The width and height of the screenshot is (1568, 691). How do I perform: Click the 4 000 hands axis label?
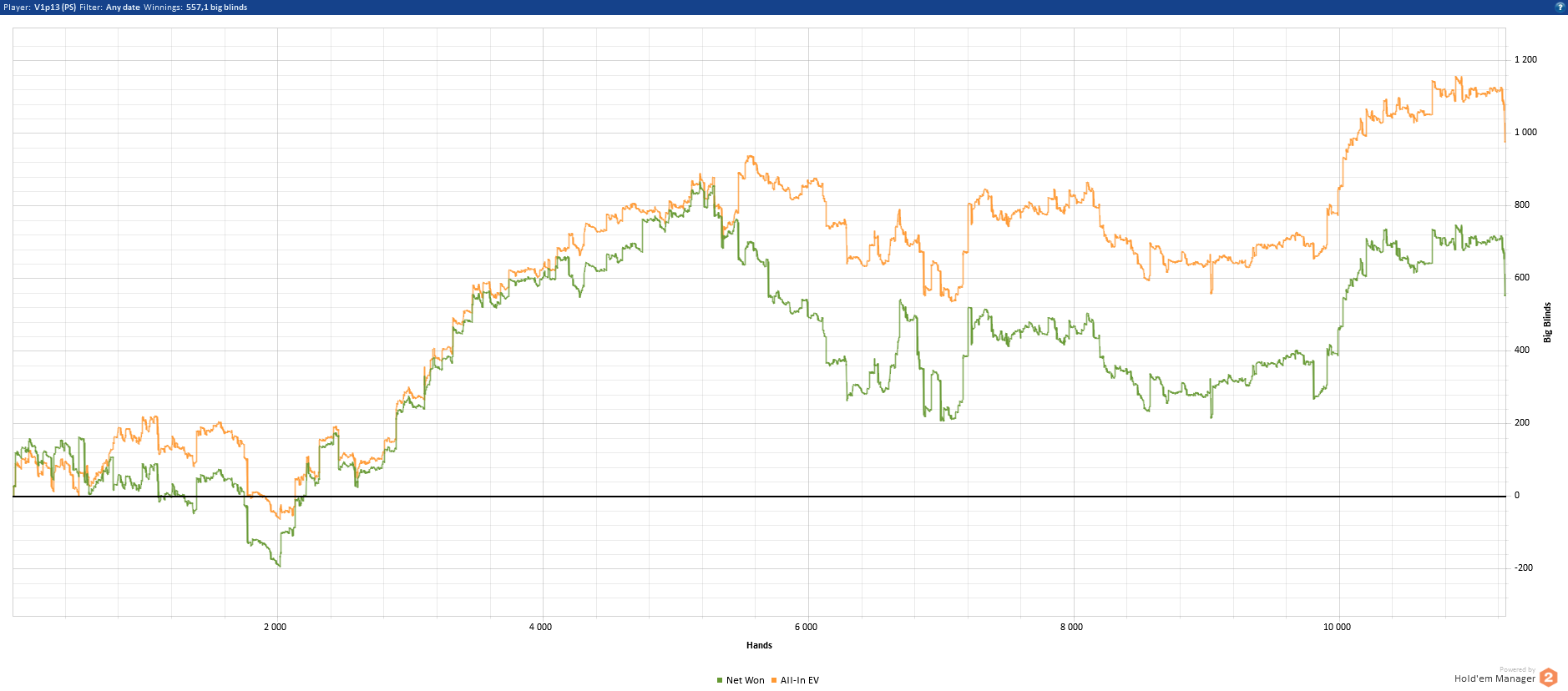click(540, 627)
